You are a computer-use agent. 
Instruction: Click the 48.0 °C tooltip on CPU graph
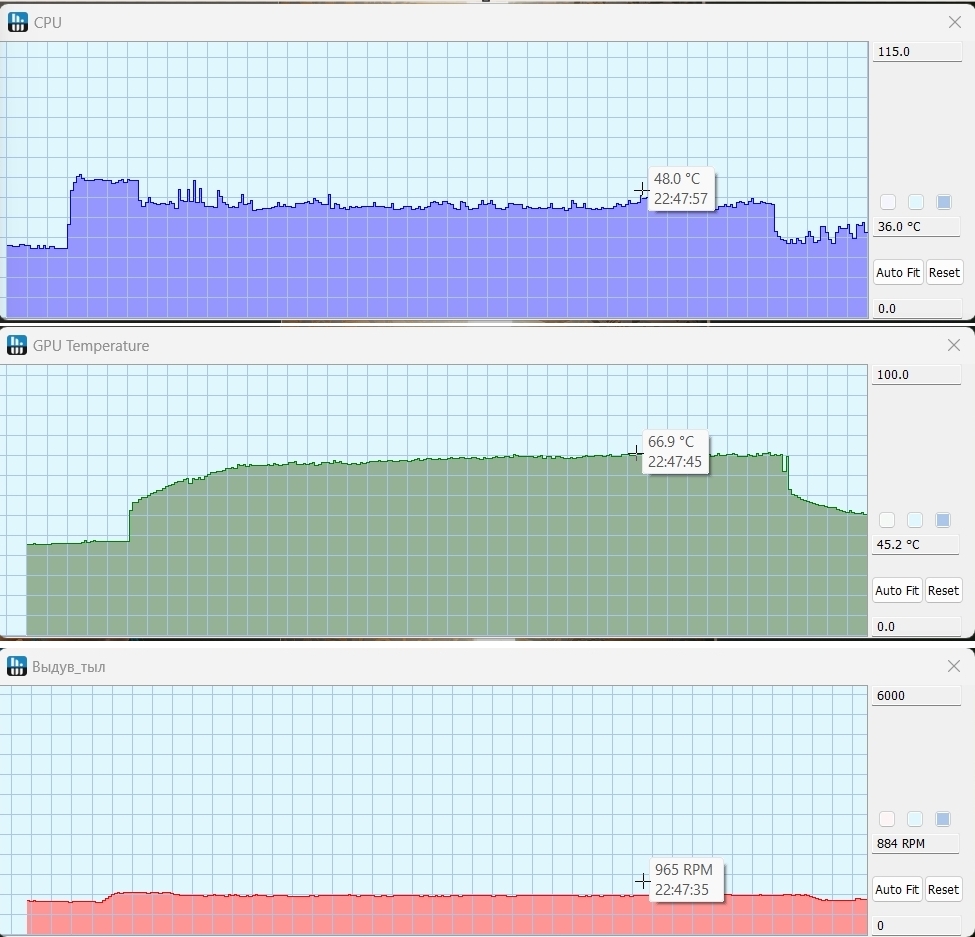[x=681, y=189]
